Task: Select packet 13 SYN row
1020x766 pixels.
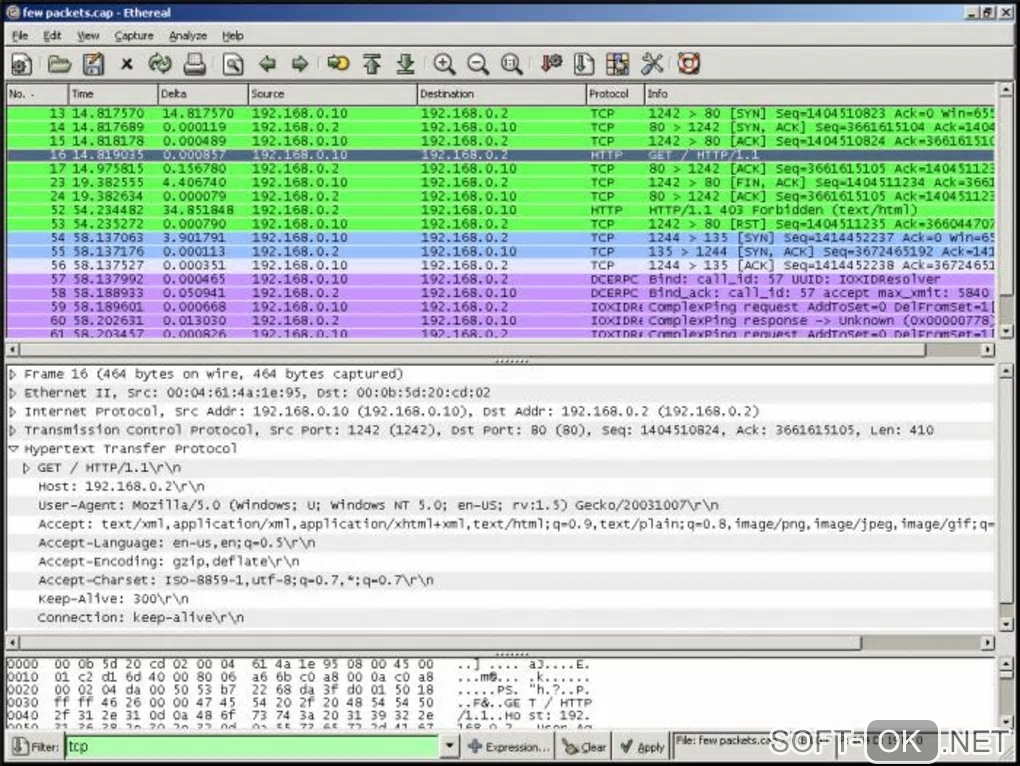Action: coord(501,113)
